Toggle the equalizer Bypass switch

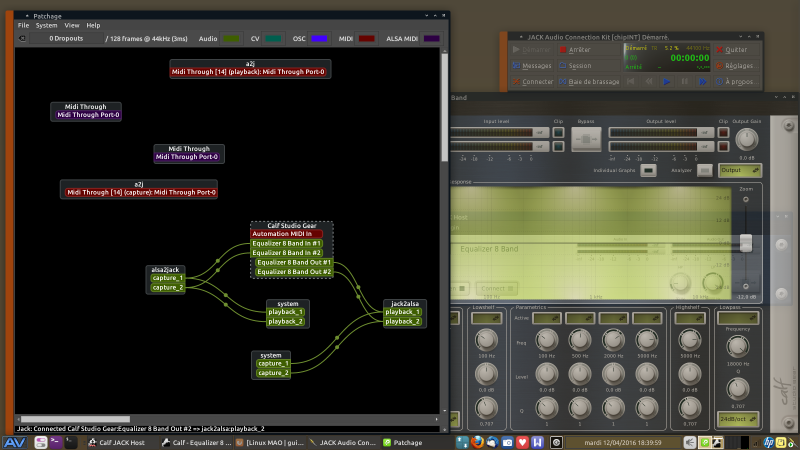(586, 138)
